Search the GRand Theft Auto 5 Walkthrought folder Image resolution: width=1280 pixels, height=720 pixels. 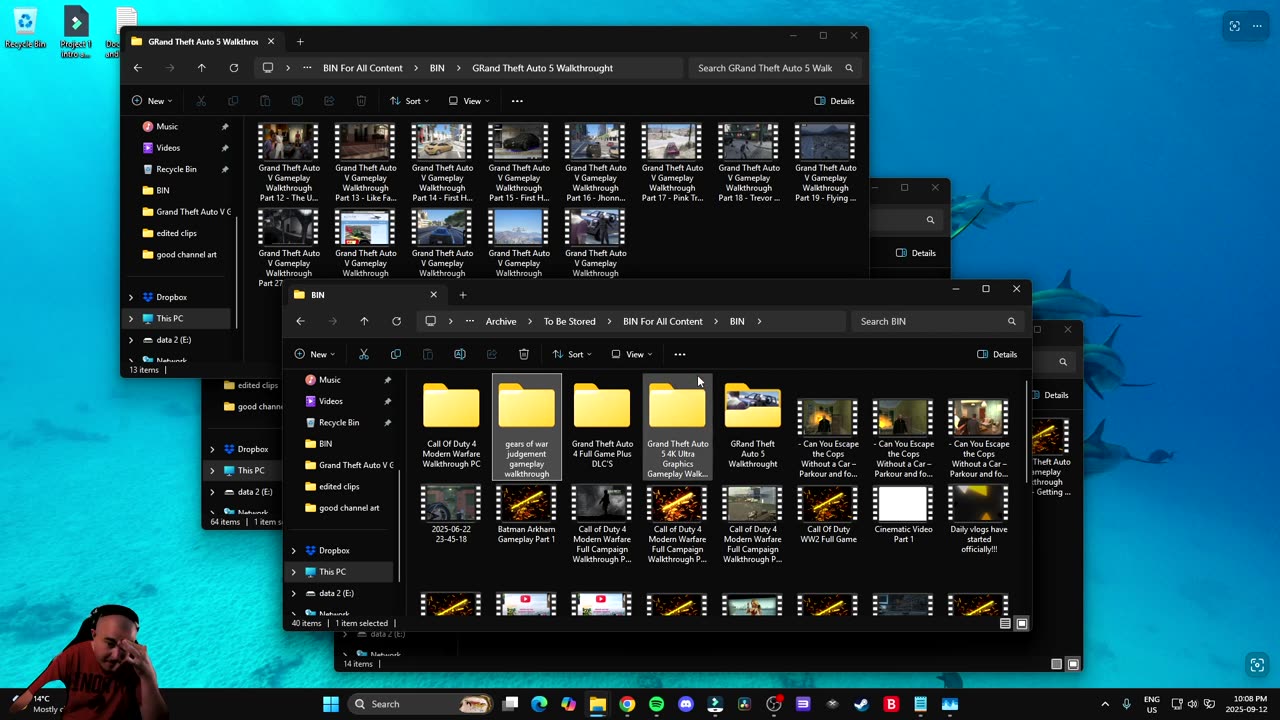[775, 68]
